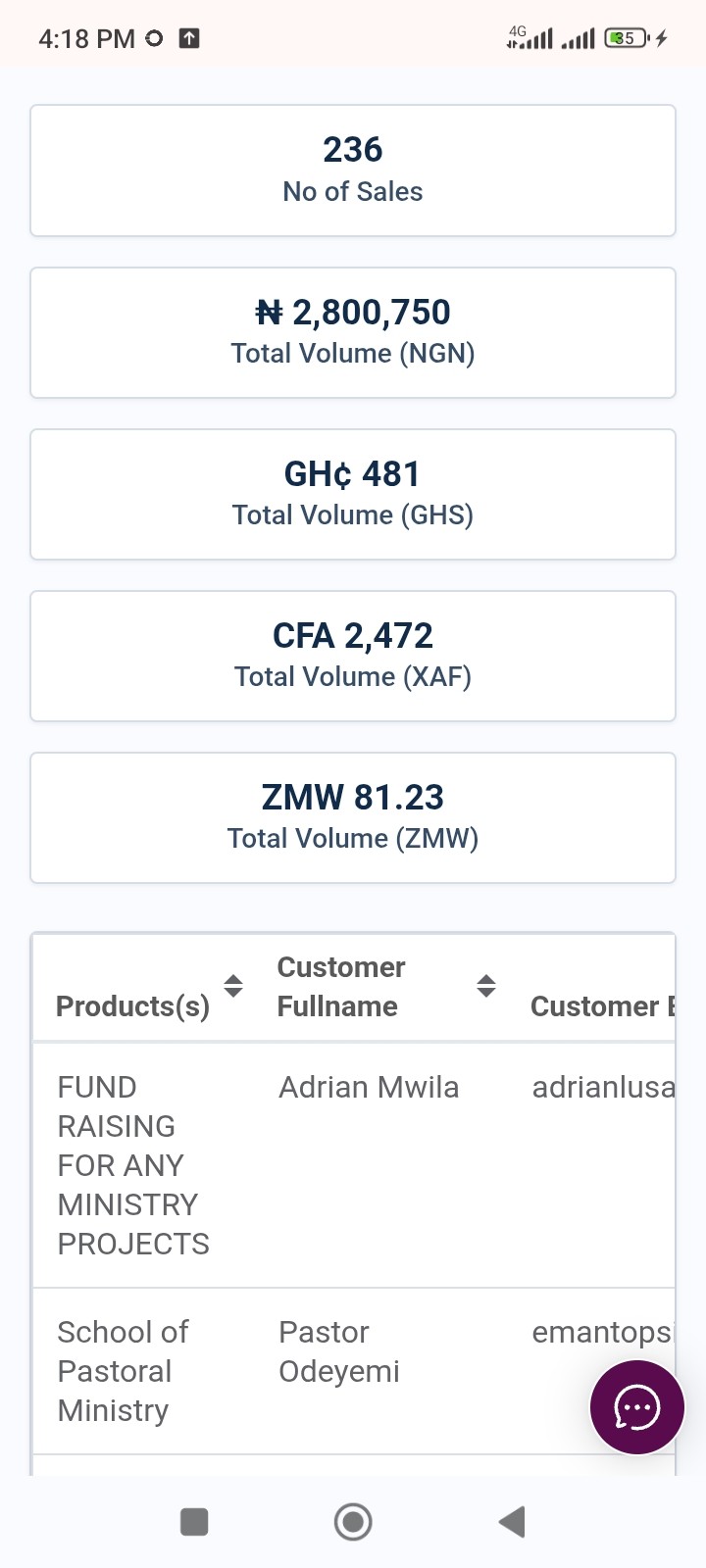Tap the recent apps square icon
This screenshot has width=706, height=1568.
(x=194, y=1522)
